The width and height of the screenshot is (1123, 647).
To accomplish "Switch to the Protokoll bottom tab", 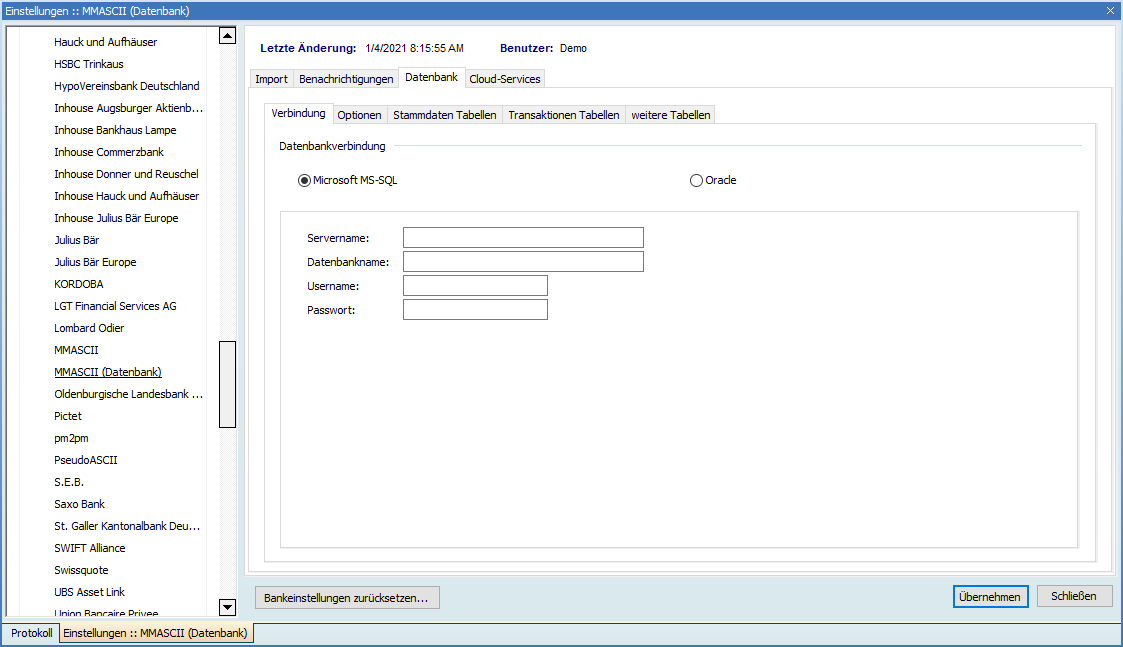I will (x=32, y=633).
